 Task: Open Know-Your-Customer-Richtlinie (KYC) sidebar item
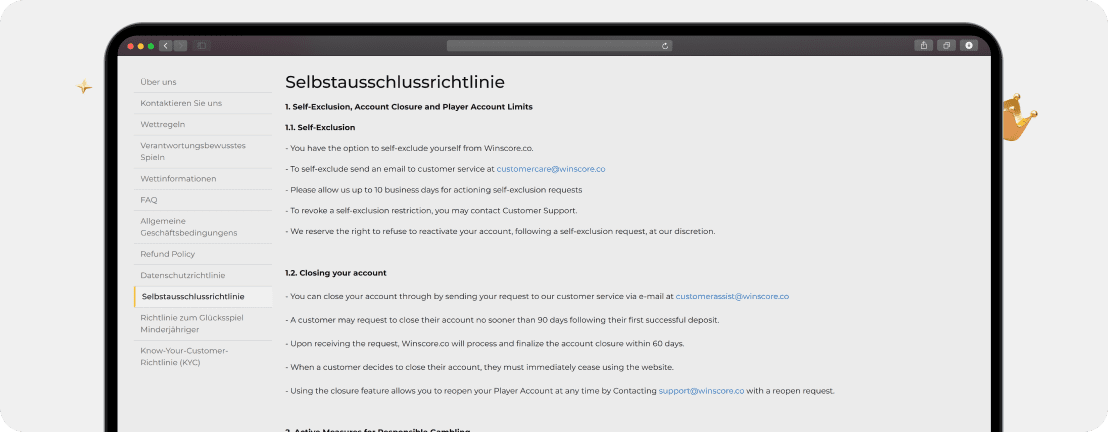(185, 356)
